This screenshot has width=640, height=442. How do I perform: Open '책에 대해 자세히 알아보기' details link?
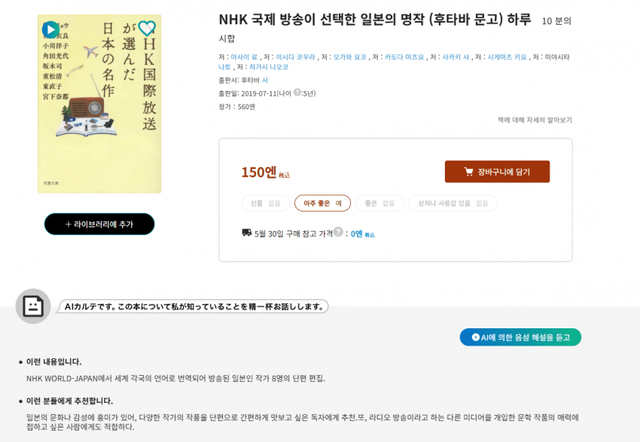(535, 120)
